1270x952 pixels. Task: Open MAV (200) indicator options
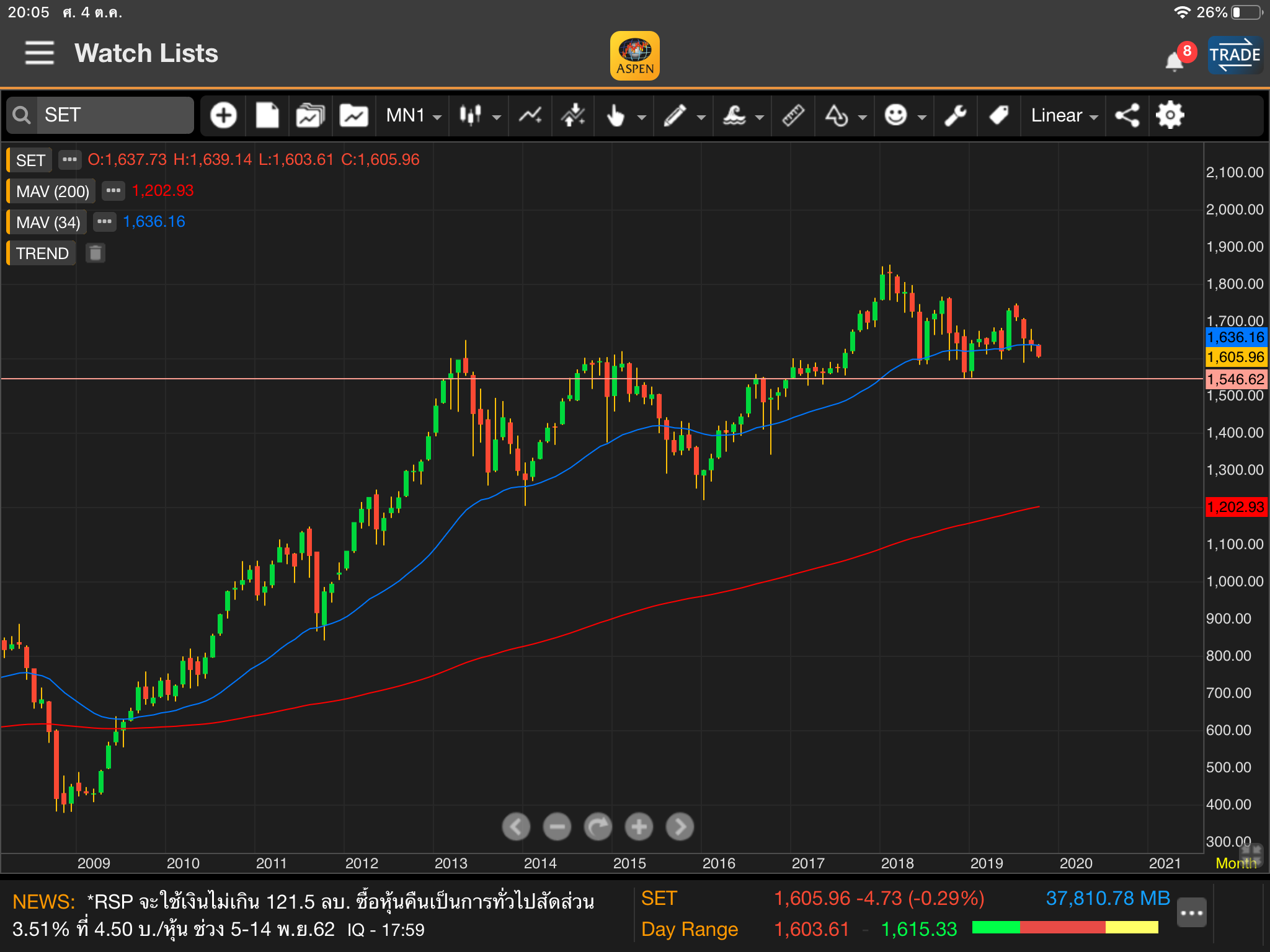113,190
